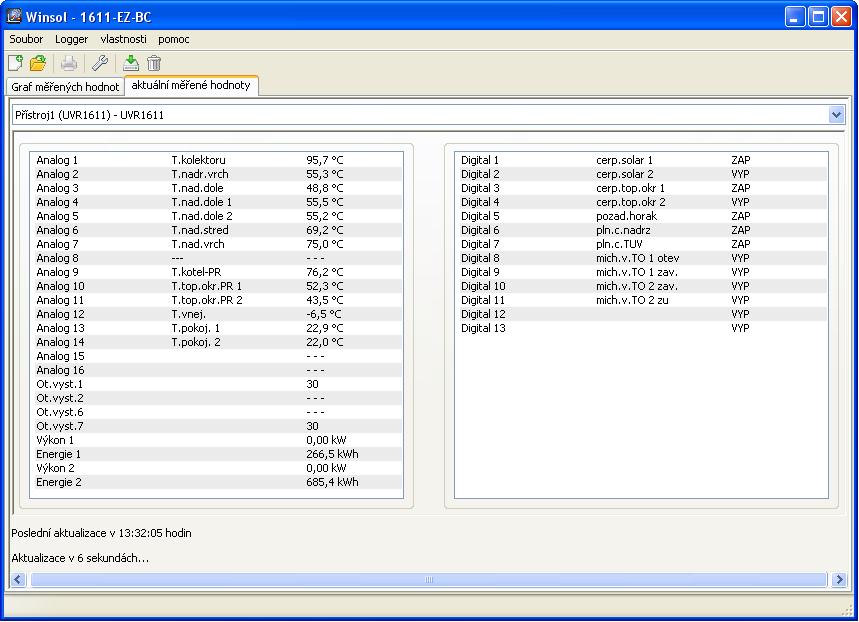Select the Analog 8 row label
The height and width of the screenshot is (622, 859).
[58, 258]
